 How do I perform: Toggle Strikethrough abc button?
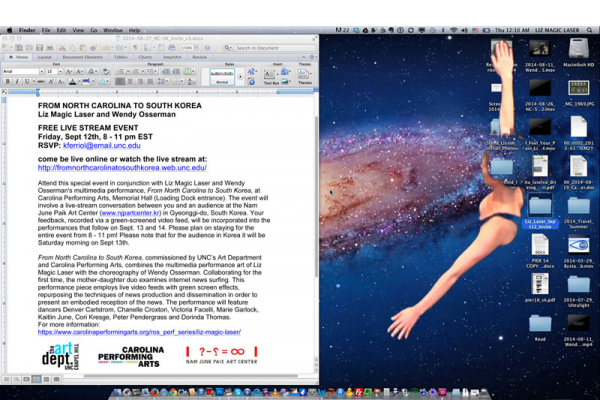(x=41, y=82)
